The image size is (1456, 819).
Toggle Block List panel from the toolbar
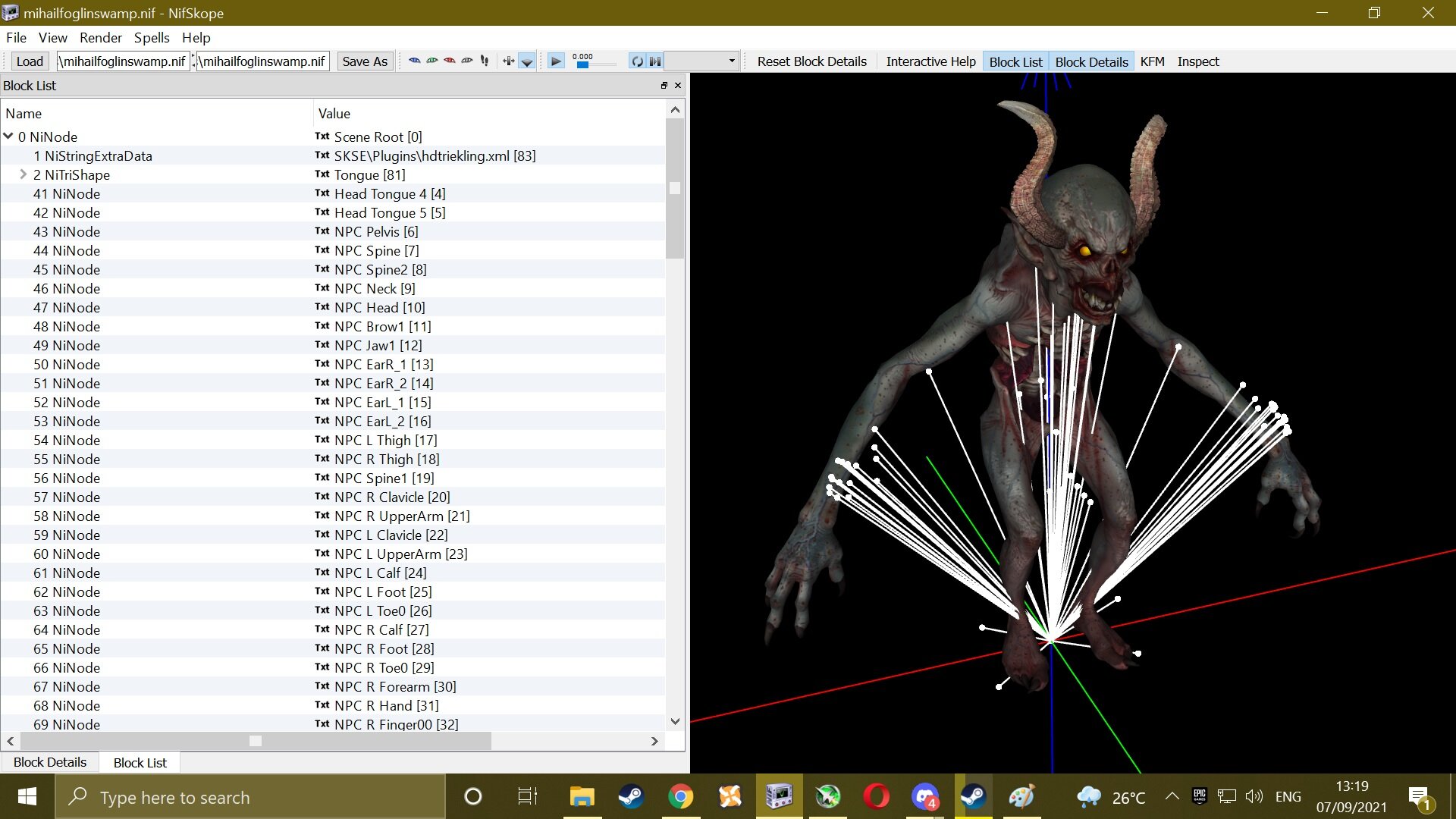pyautogui.click(x=1015, y=61)
